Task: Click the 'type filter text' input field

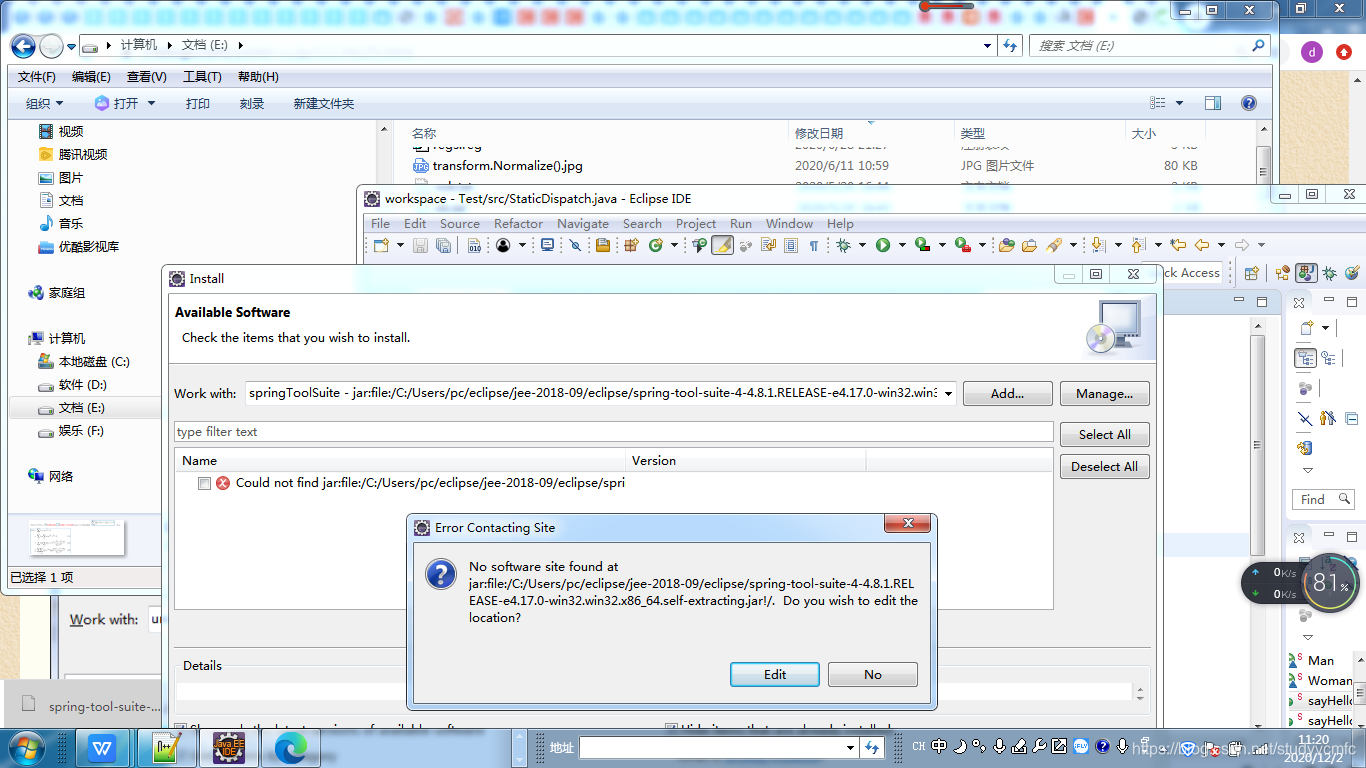Action: 614,432
